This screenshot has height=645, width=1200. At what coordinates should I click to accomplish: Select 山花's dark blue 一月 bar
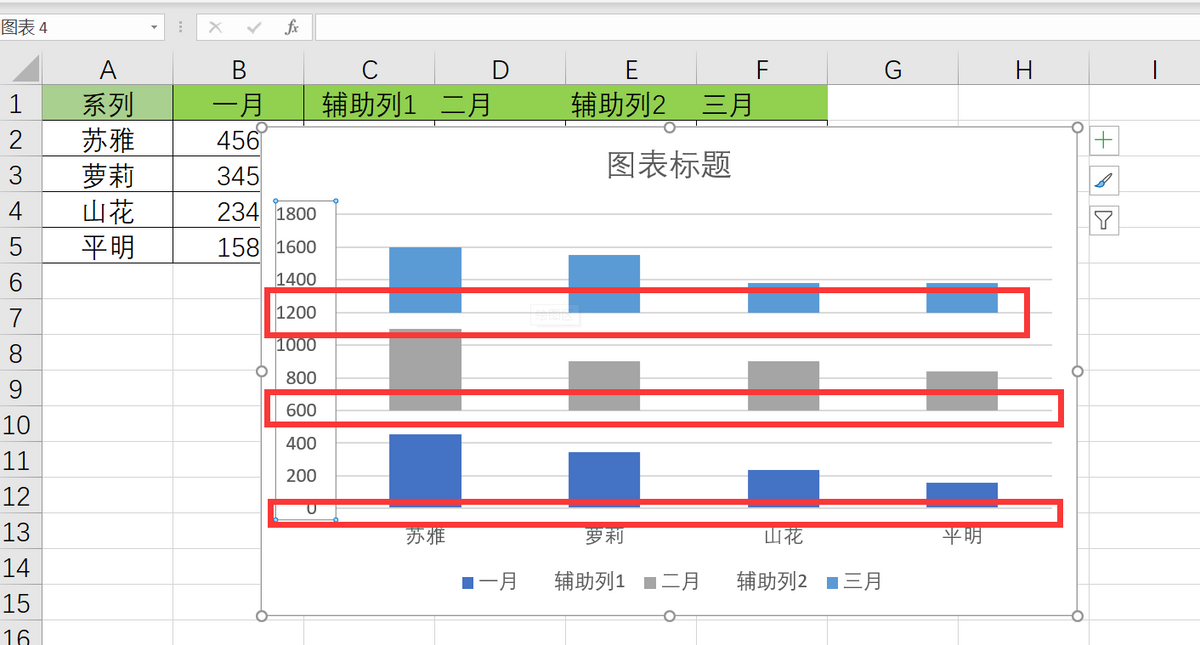[x=783, y=489]
